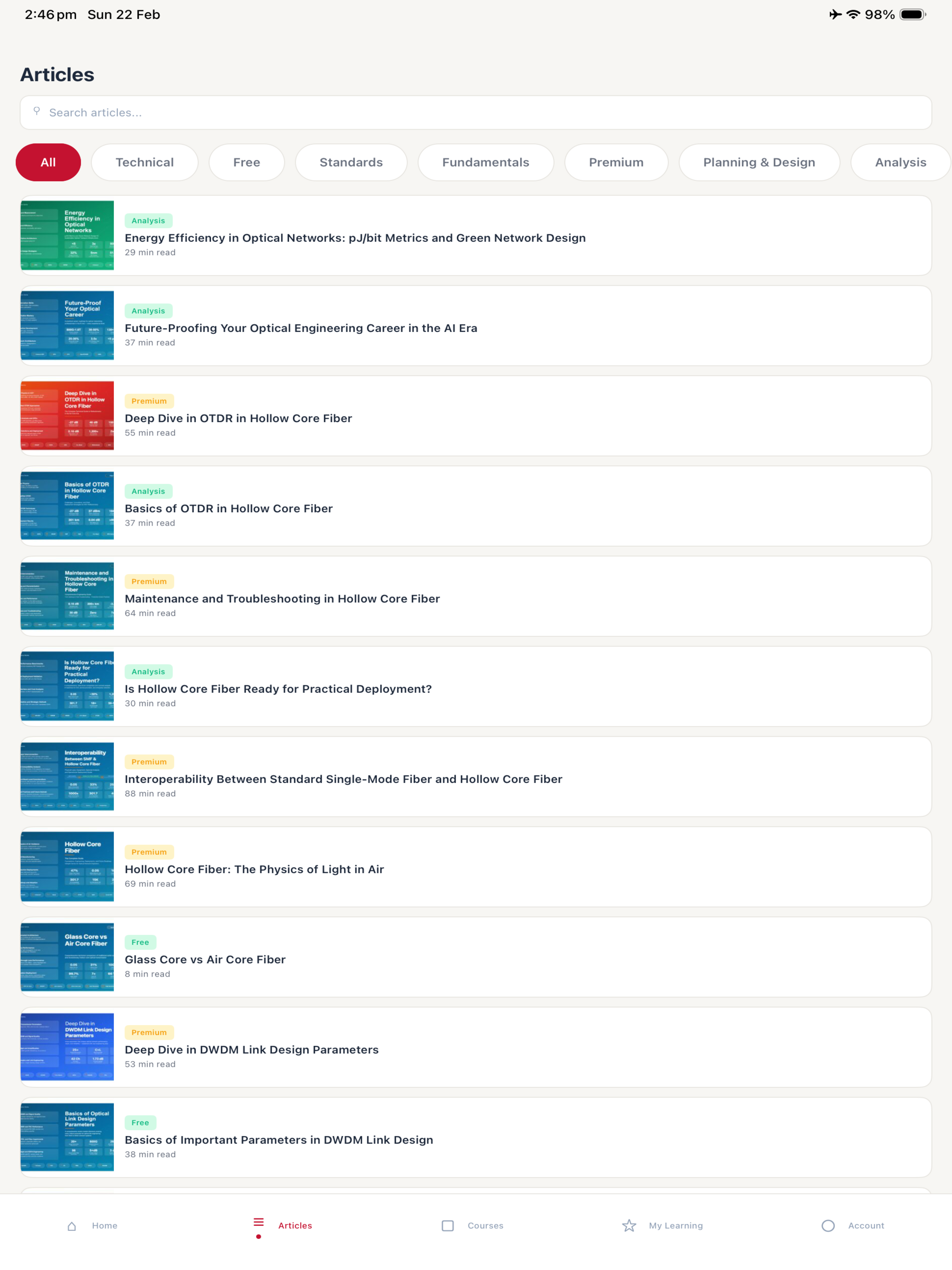Focus the Search articles field
The image size is (952, 1270).
click(476, 112)
